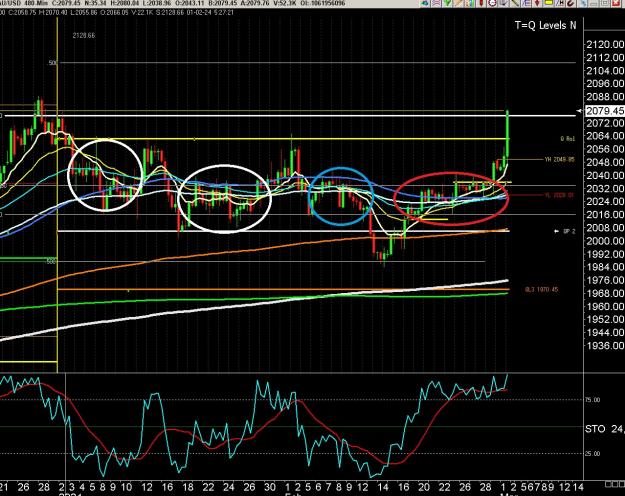The image size is (625, 496).
Task: Click the flat green moving average line
Action: [255, 299]
